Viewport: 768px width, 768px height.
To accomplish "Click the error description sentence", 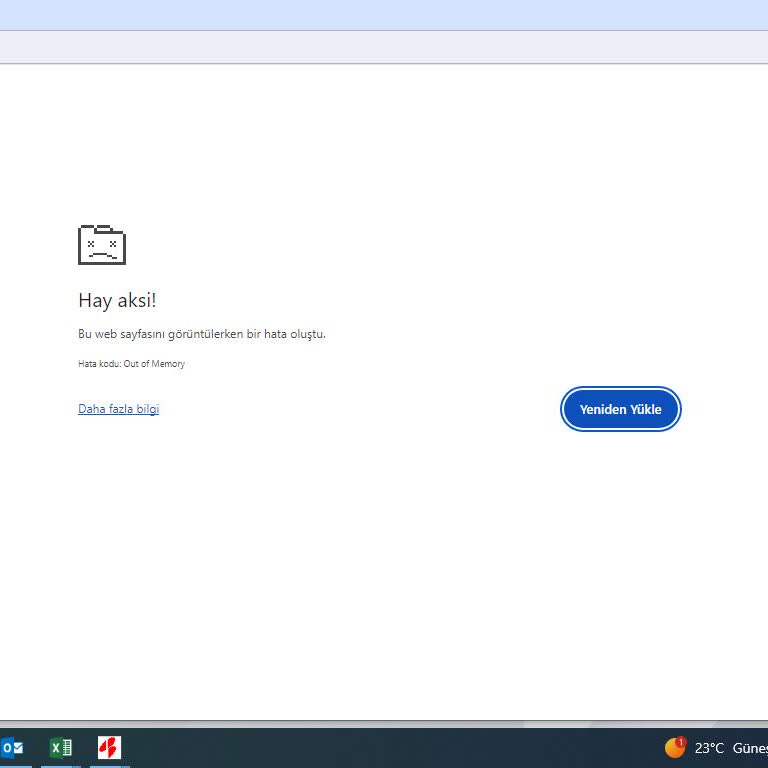I will point(202,334).
